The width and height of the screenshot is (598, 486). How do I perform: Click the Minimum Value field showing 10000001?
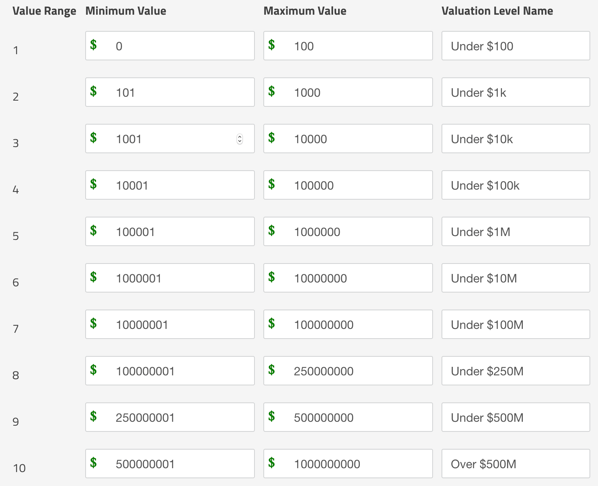pyautogui.click(x=170, y=324)
